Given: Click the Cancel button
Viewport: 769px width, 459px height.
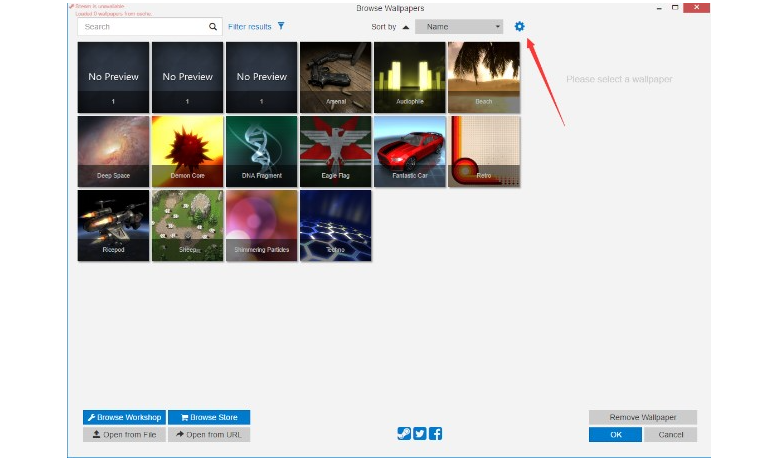Looking at the screenshot, I should [670, 434].
